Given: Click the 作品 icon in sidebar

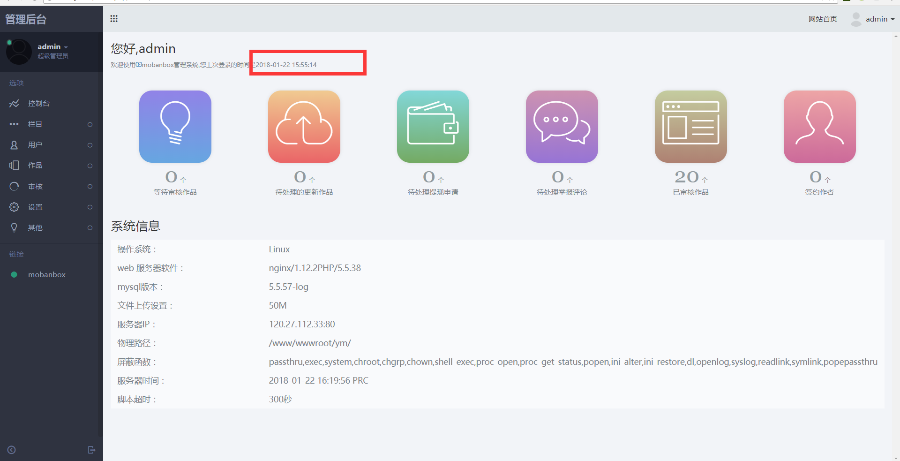Looking at the screenshot, I should 14,165.
